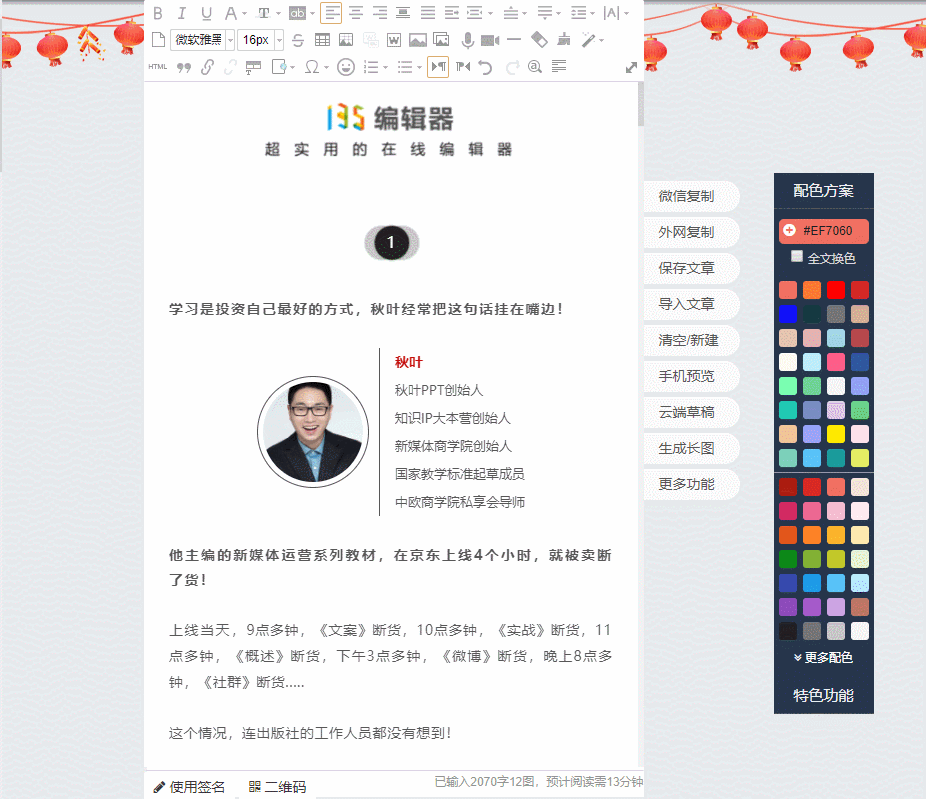Click the emoji smiley icon
The width and height of the screenshot is (926, 799).
coord(346,67)
